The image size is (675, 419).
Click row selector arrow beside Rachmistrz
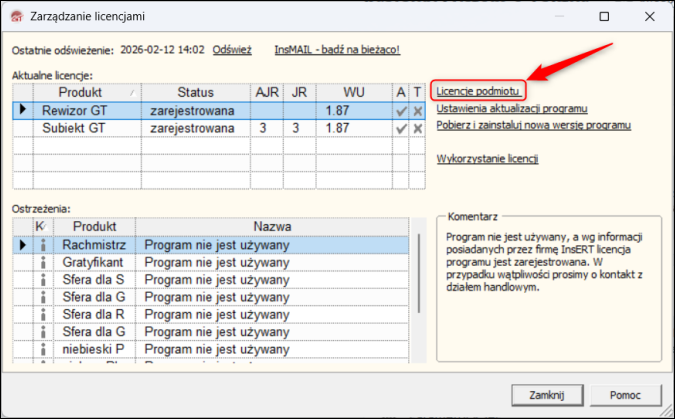click(x=23, y=245)
